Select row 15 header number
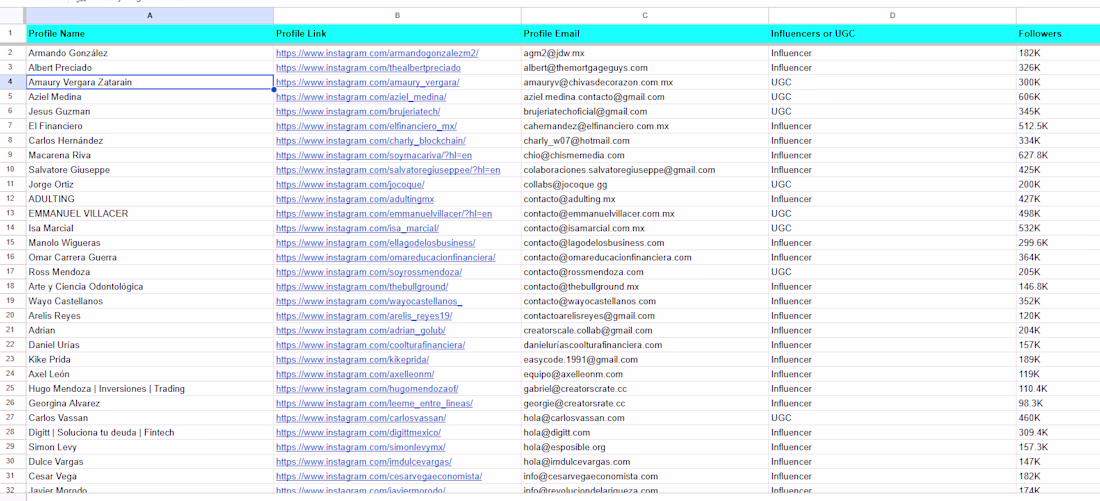Viewport: 1100px width, 501px height. (12, 243)
